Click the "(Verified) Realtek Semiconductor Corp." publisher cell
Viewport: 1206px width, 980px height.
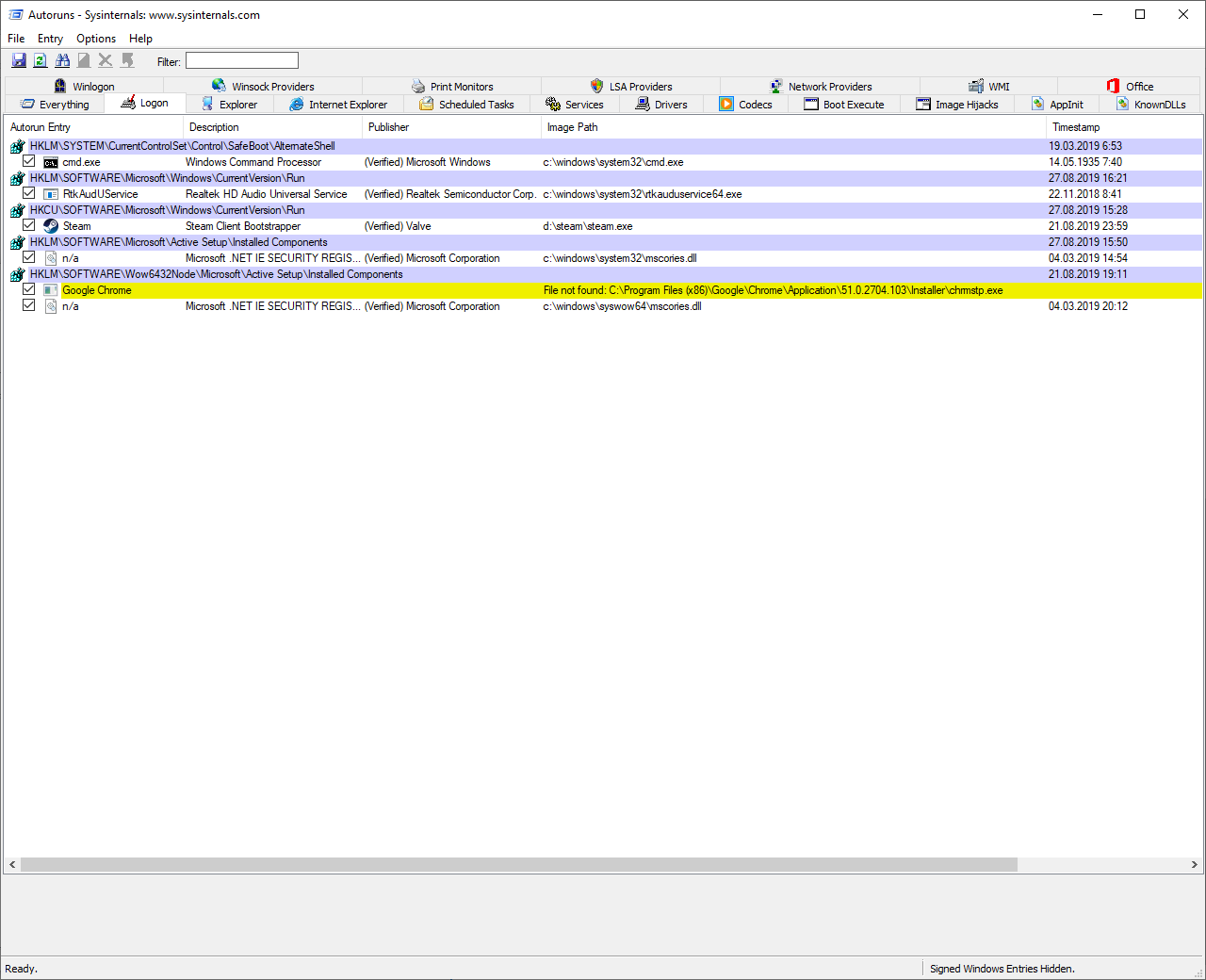(450, 194)
